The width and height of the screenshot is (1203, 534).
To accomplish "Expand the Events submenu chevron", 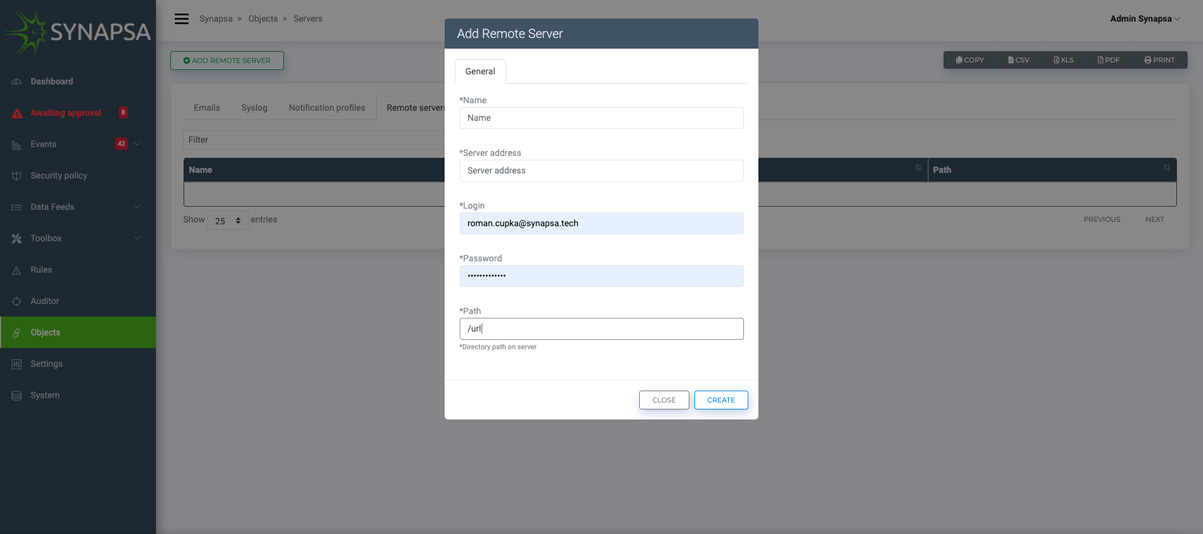I will click(137, 144).
